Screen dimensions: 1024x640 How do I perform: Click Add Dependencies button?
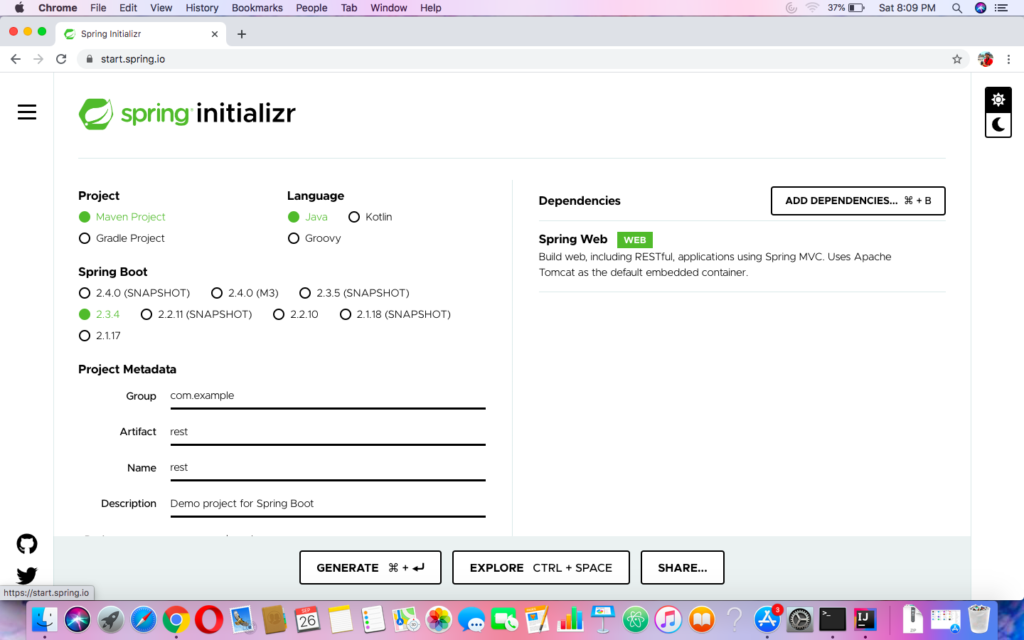pyautogui.click(x=858, y=200)
